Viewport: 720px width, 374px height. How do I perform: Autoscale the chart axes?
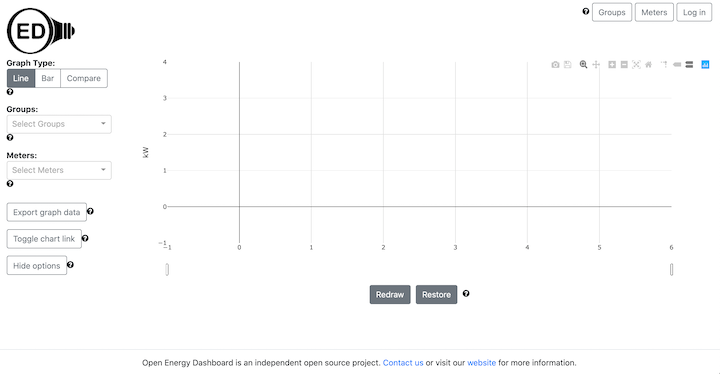(636, 65)
